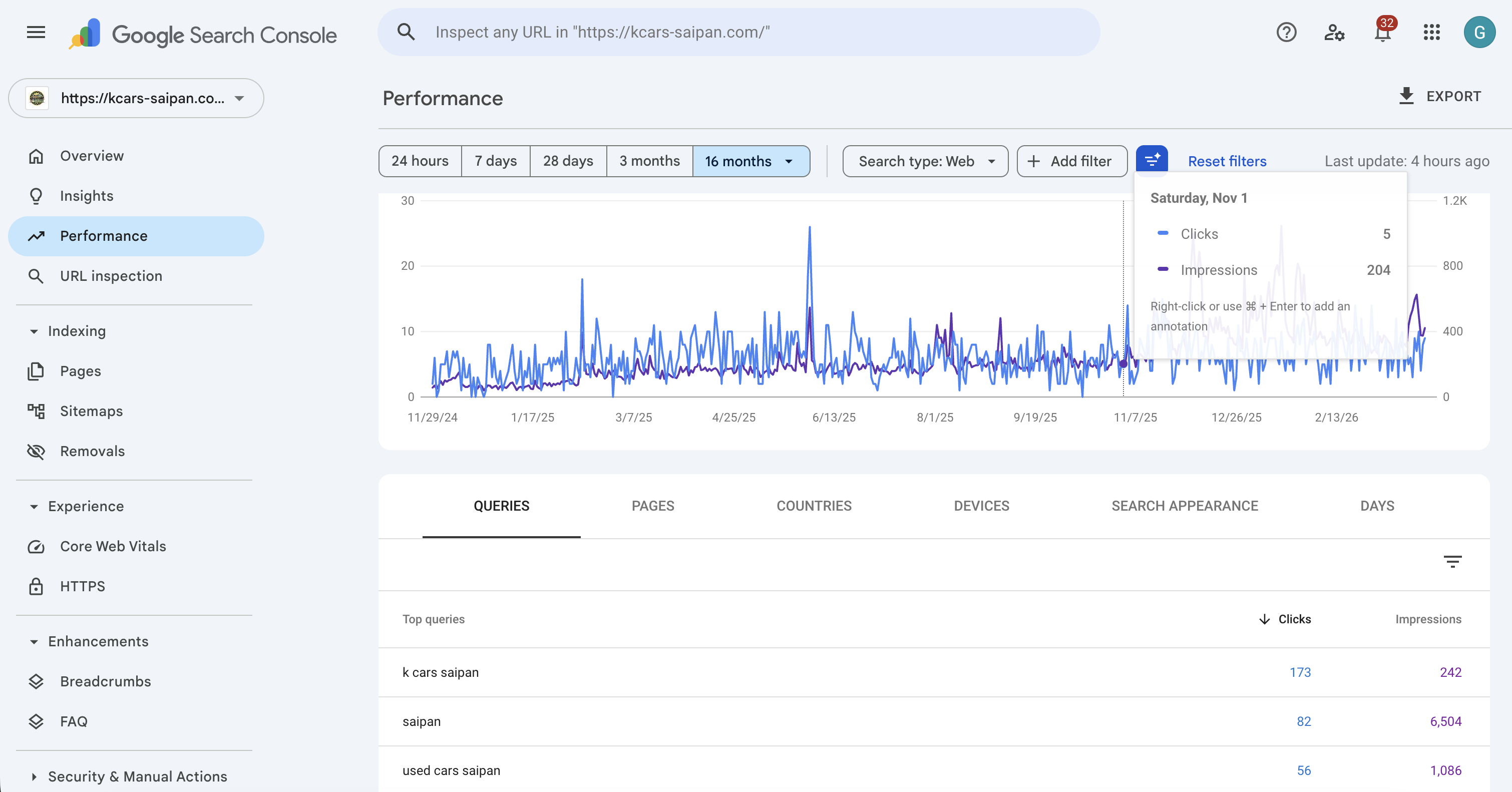1512x792 pixels.
Task: Click the blue comparison filter icon
Action: [1152, 159]
